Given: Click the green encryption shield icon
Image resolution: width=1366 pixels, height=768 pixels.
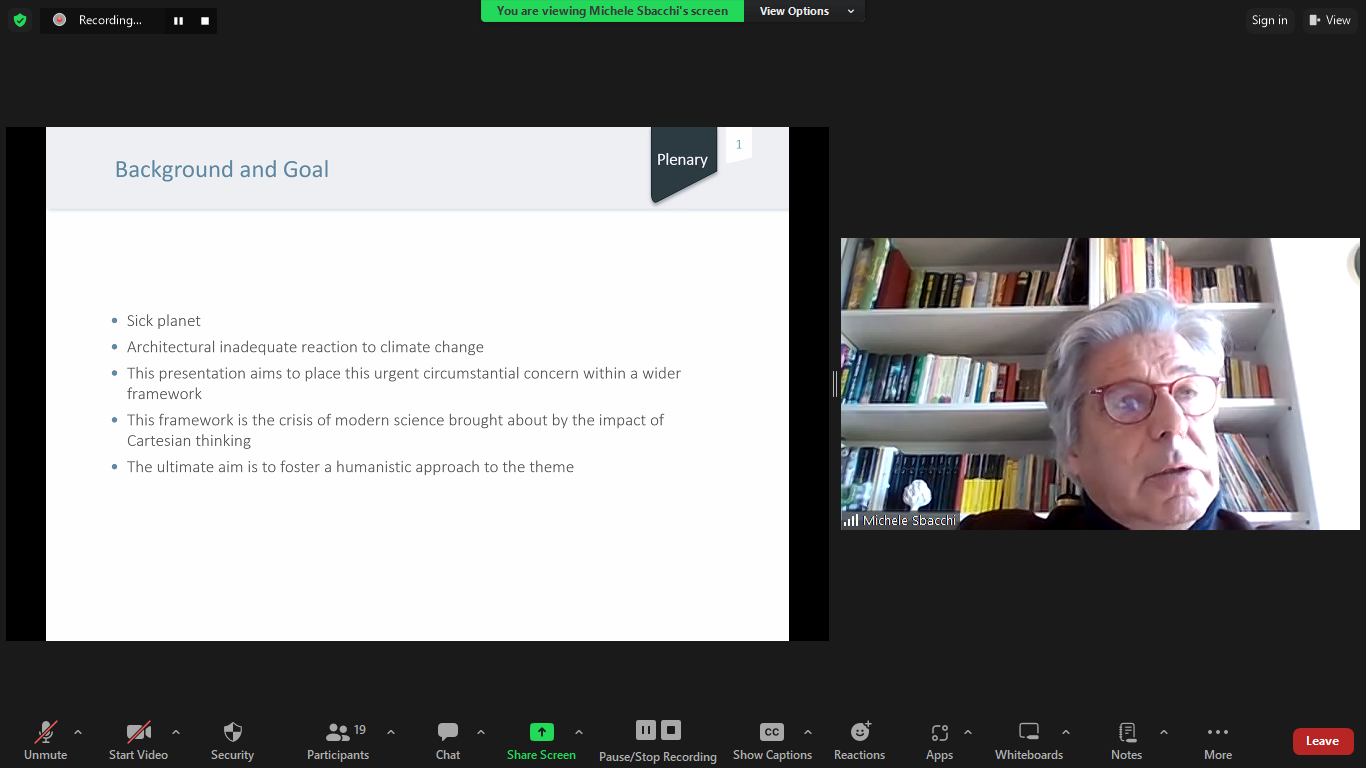Looking at the screenshot, I should coord(20,20).
